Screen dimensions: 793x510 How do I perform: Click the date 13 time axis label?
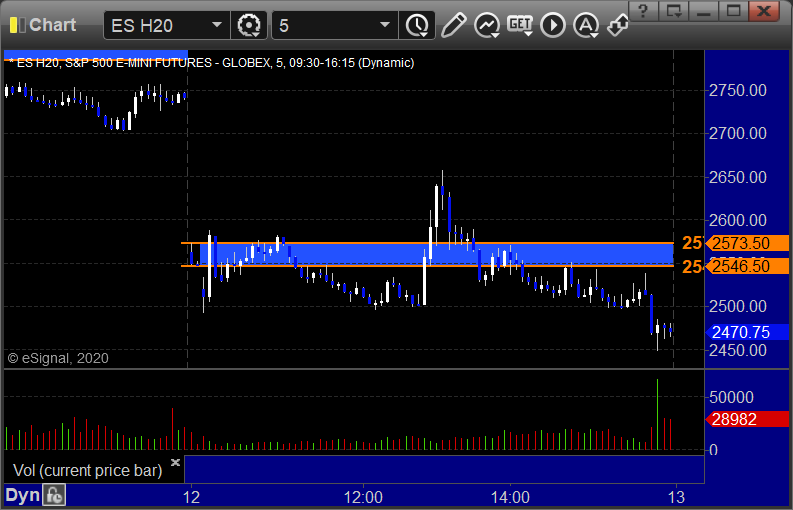pos(676,497)
